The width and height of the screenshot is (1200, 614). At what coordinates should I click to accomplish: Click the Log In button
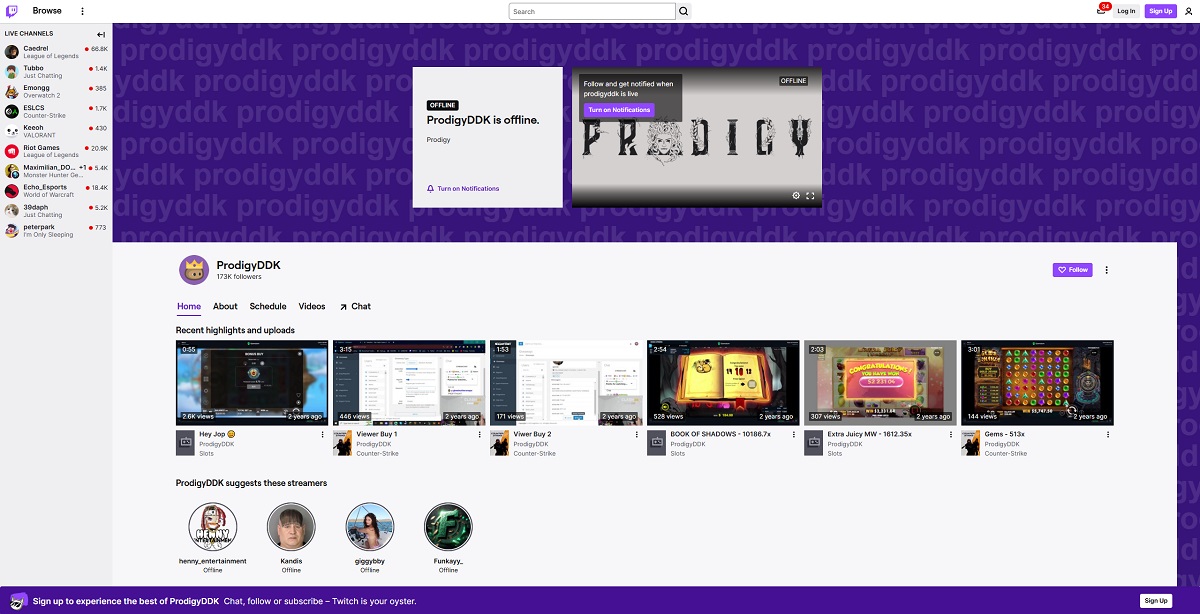click(x=1126, y=11)
